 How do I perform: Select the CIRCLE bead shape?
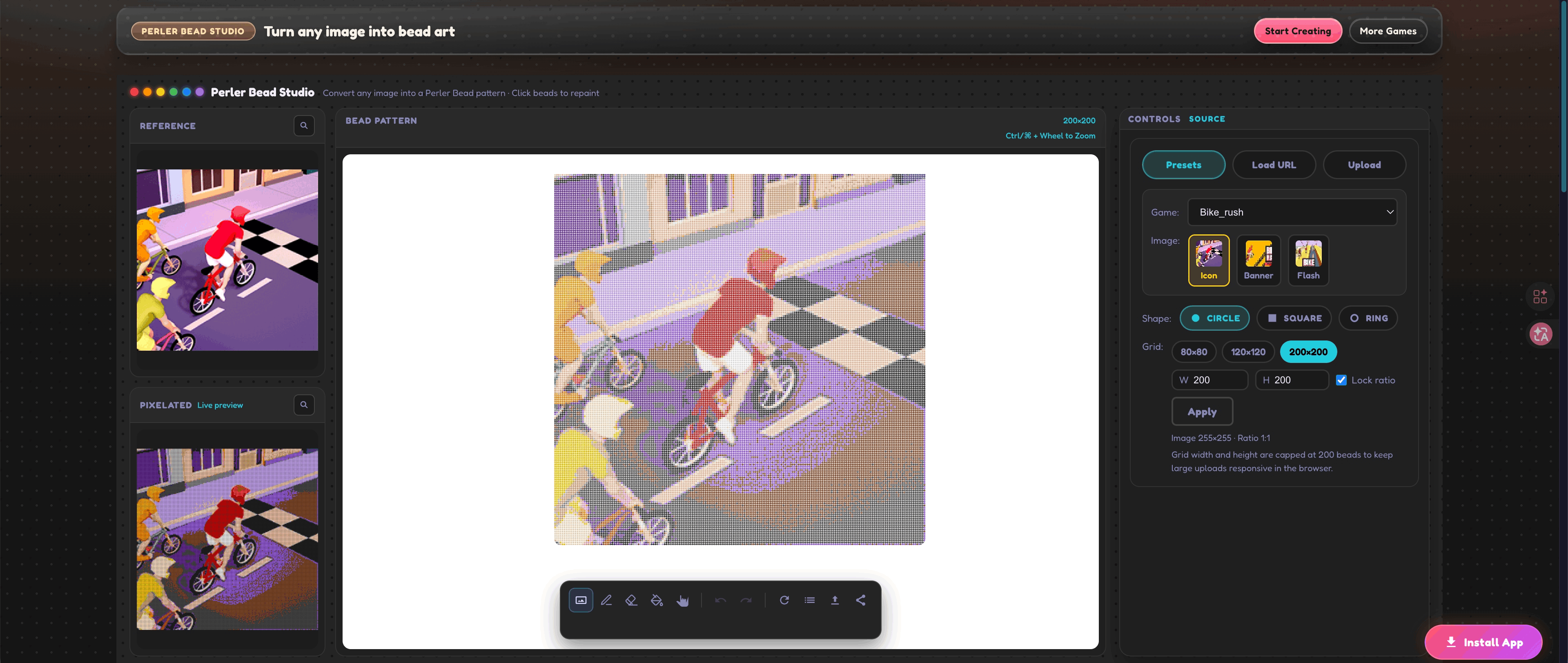(x=1214, y=318)
